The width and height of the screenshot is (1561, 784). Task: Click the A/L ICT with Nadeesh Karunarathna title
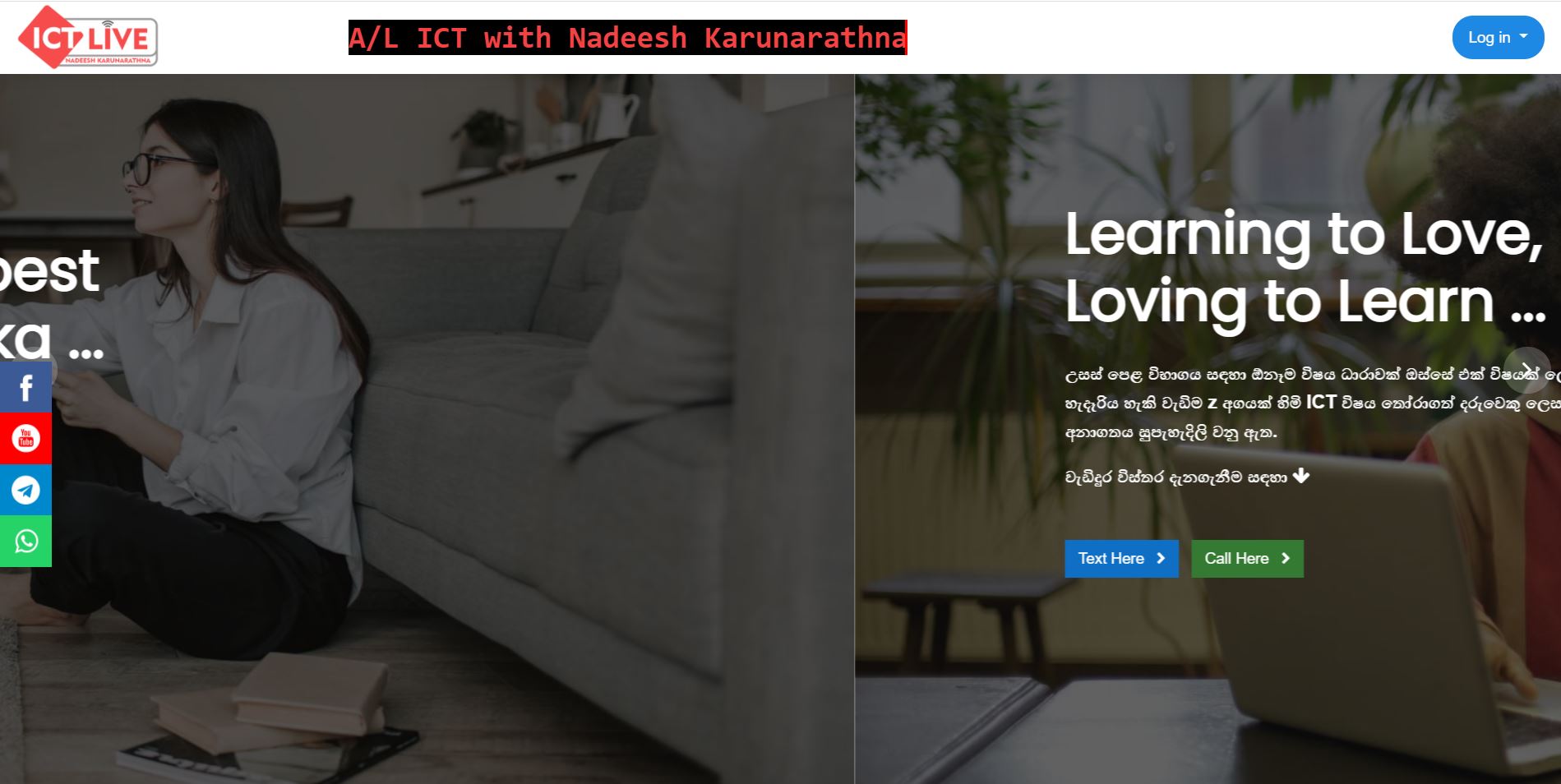point(627,38)
